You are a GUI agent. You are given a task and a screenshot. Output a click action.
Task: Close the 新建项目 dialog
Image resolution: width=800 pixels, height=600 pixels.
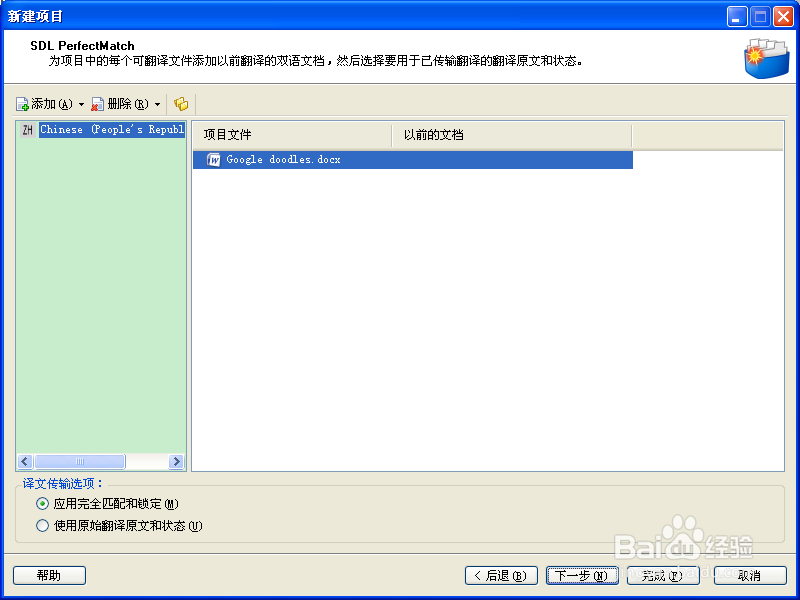[783, 16]
